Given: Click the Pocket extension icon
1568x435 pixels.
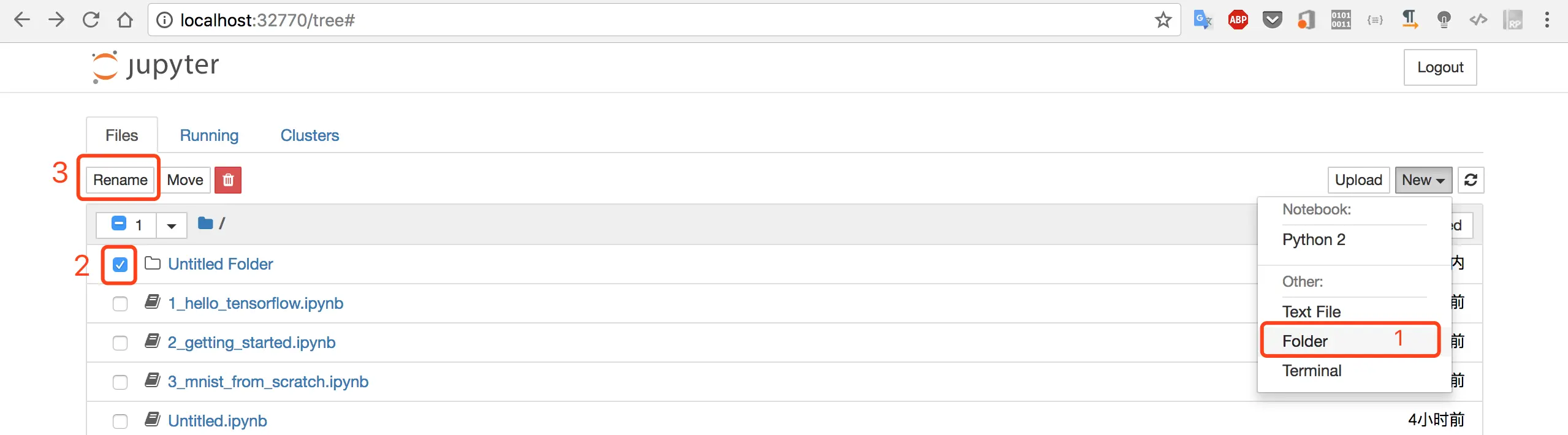Looking at the screenshot, I should [1272, 20].
